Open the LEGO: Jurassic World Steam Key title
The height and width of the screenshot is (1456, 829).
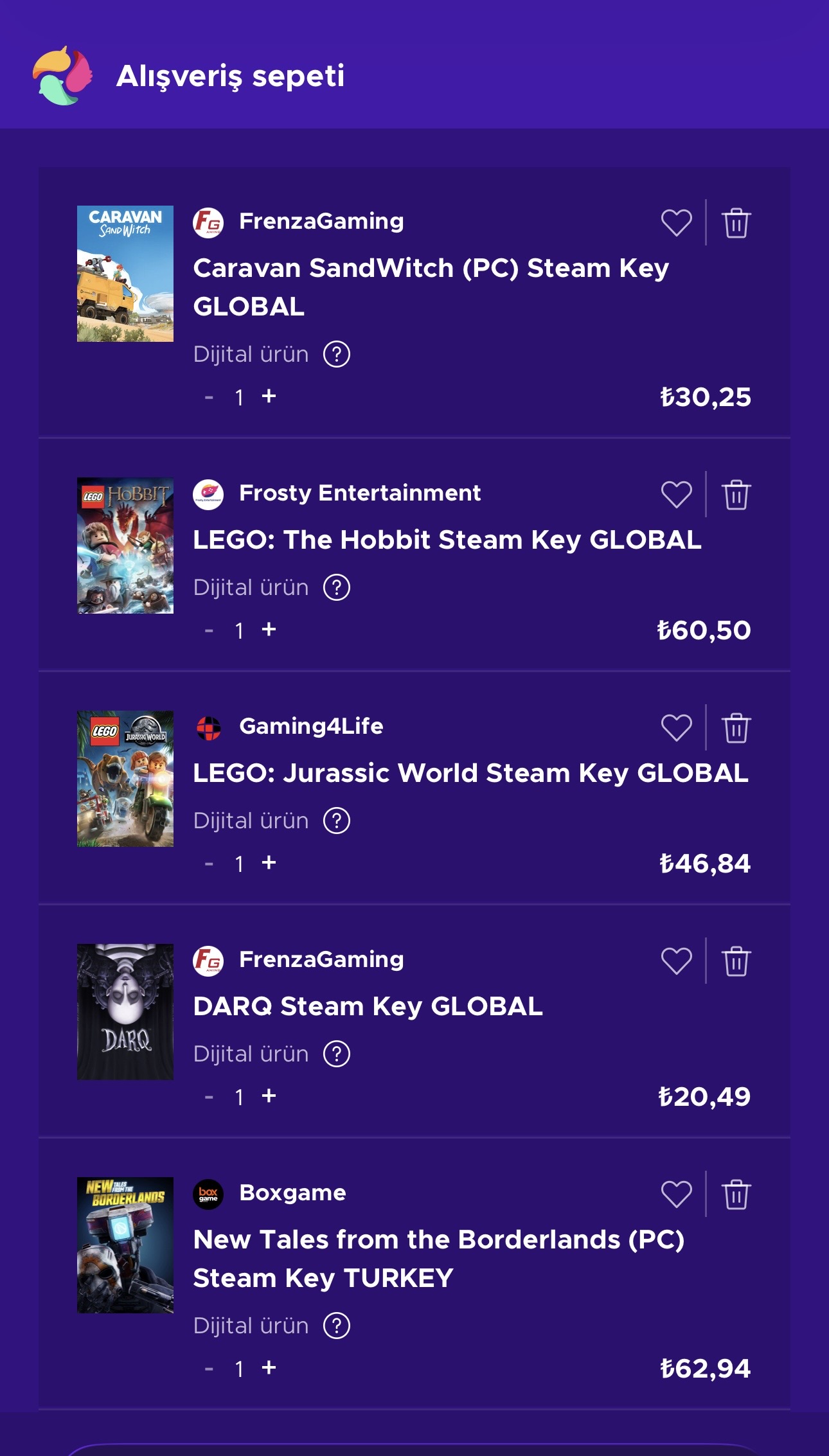470,773
